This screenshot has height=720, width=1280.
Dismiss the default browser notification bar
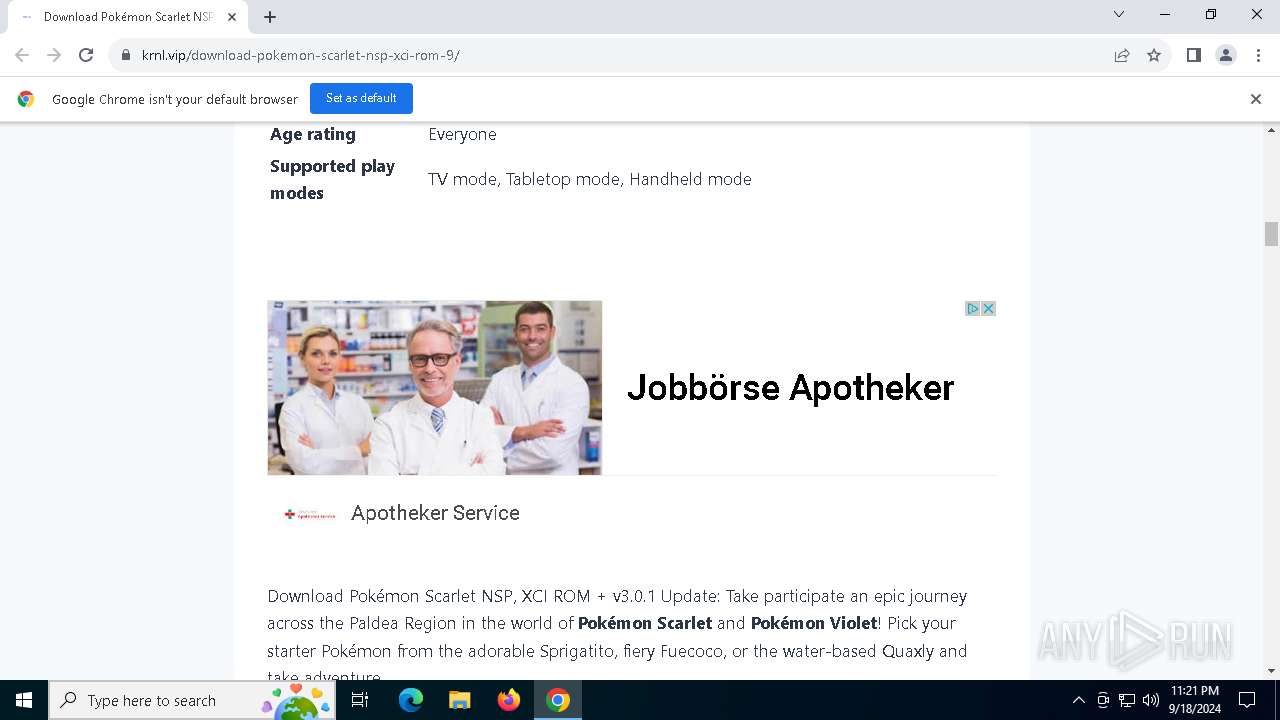(1256, 99)
